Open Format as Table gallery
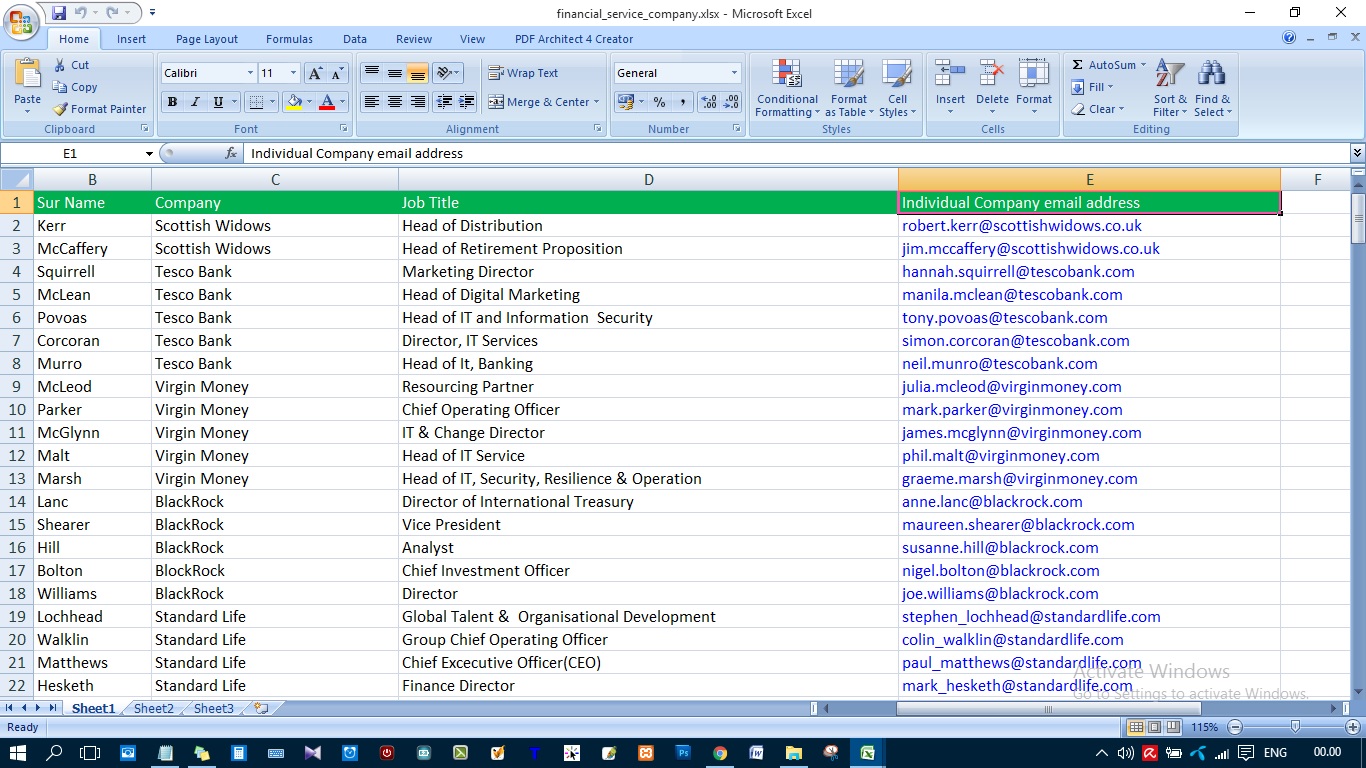This screenshot has height=768, width=1366. (x=848, y=88)
